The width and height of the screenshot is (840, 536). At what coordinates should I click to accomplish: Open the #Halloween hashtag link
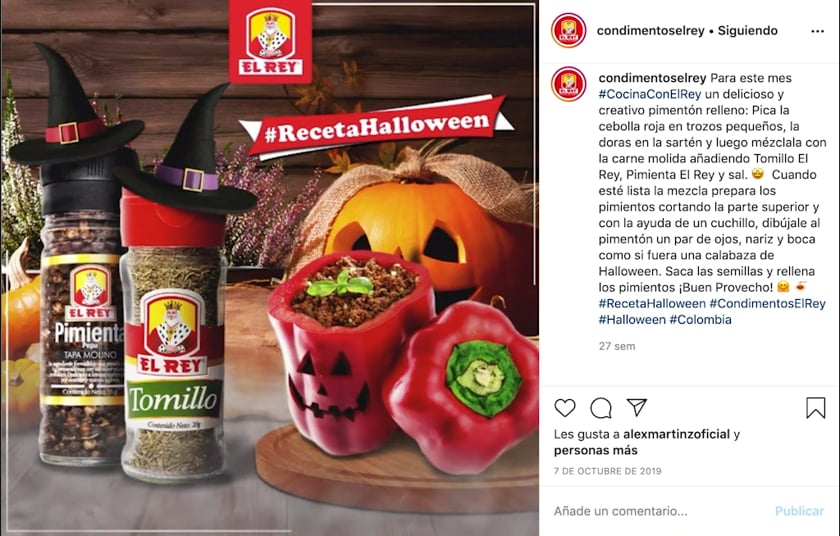click(632, 320)
